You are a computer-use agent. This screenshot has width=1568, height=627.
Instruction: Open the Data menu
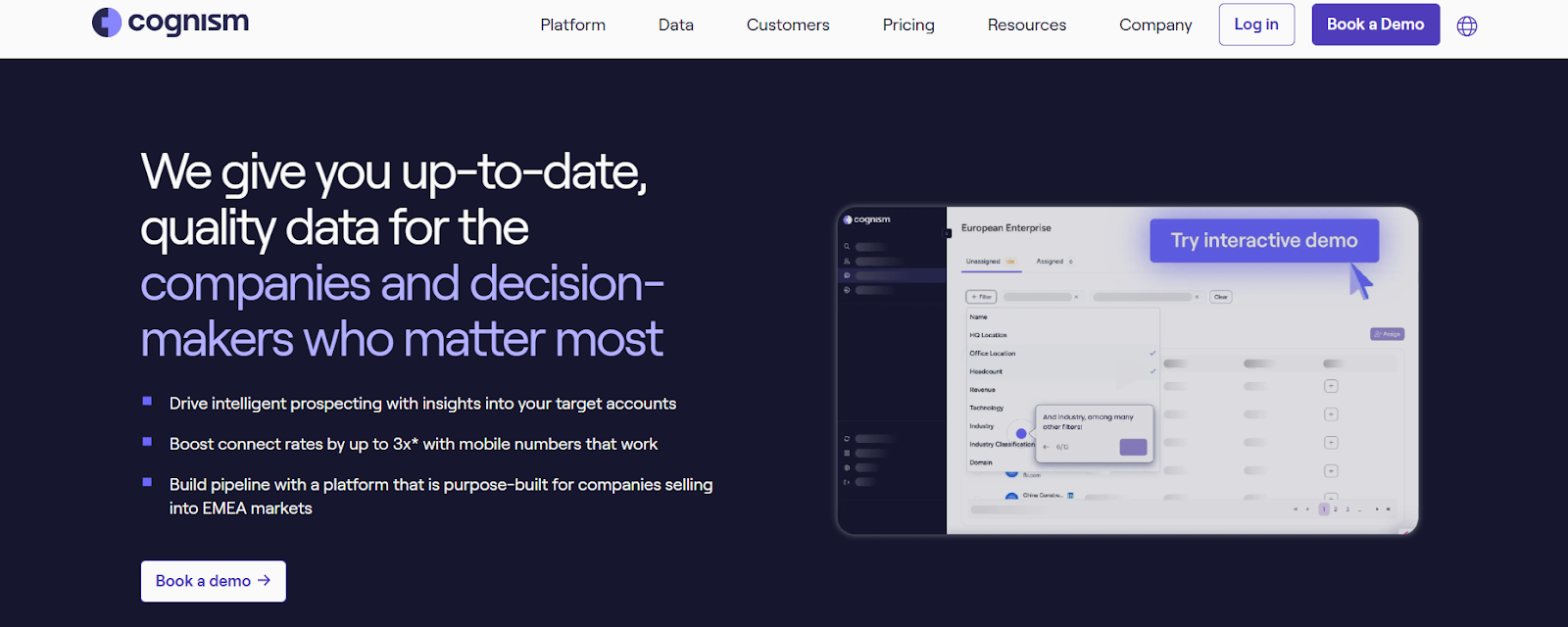point(676,24)
